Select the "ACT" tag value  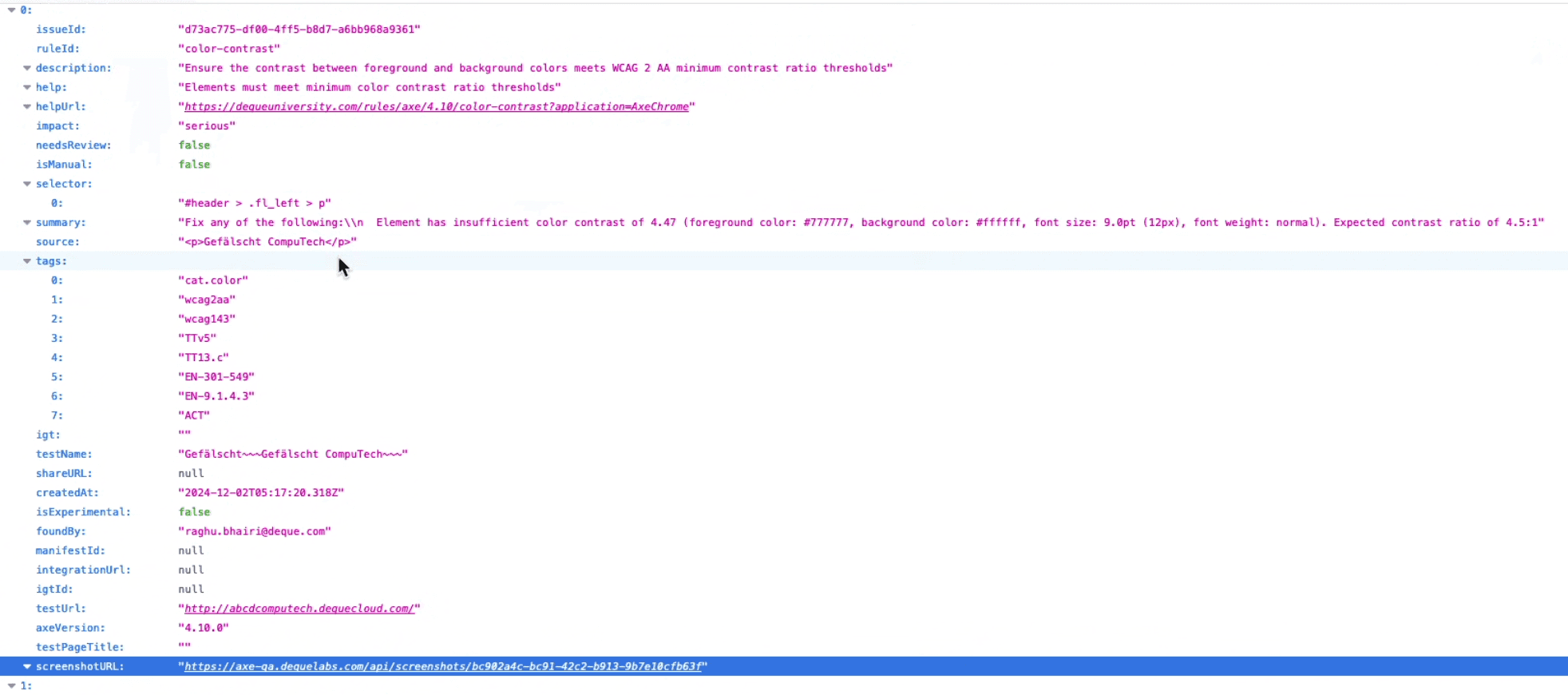[194, 415]
